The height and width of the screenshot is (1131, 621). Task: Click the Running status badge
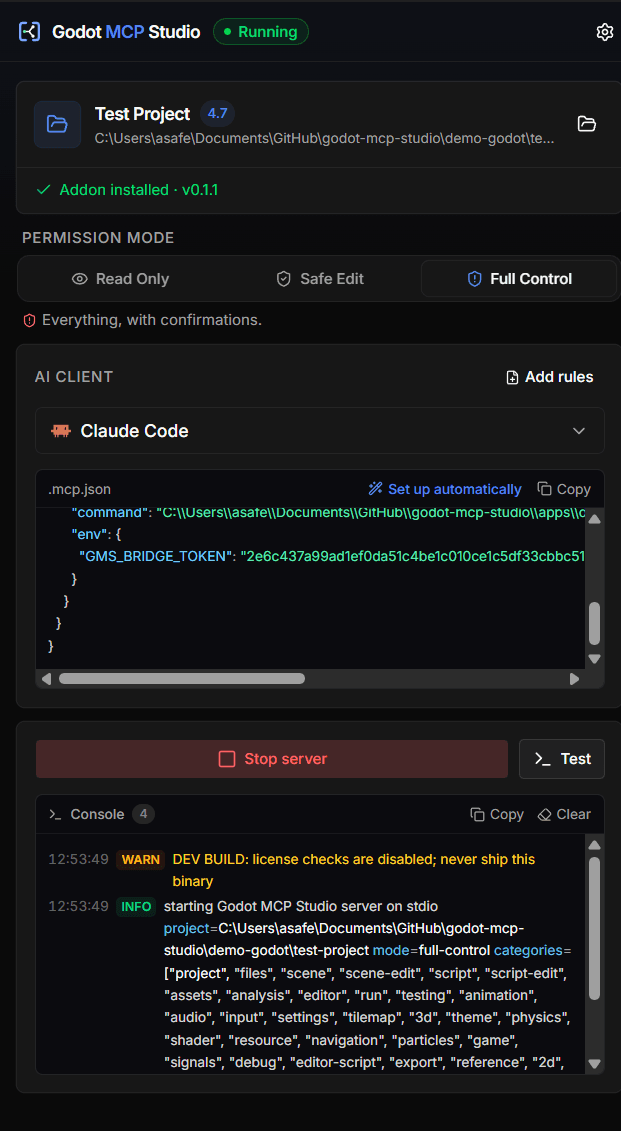(x=260, y=32)
